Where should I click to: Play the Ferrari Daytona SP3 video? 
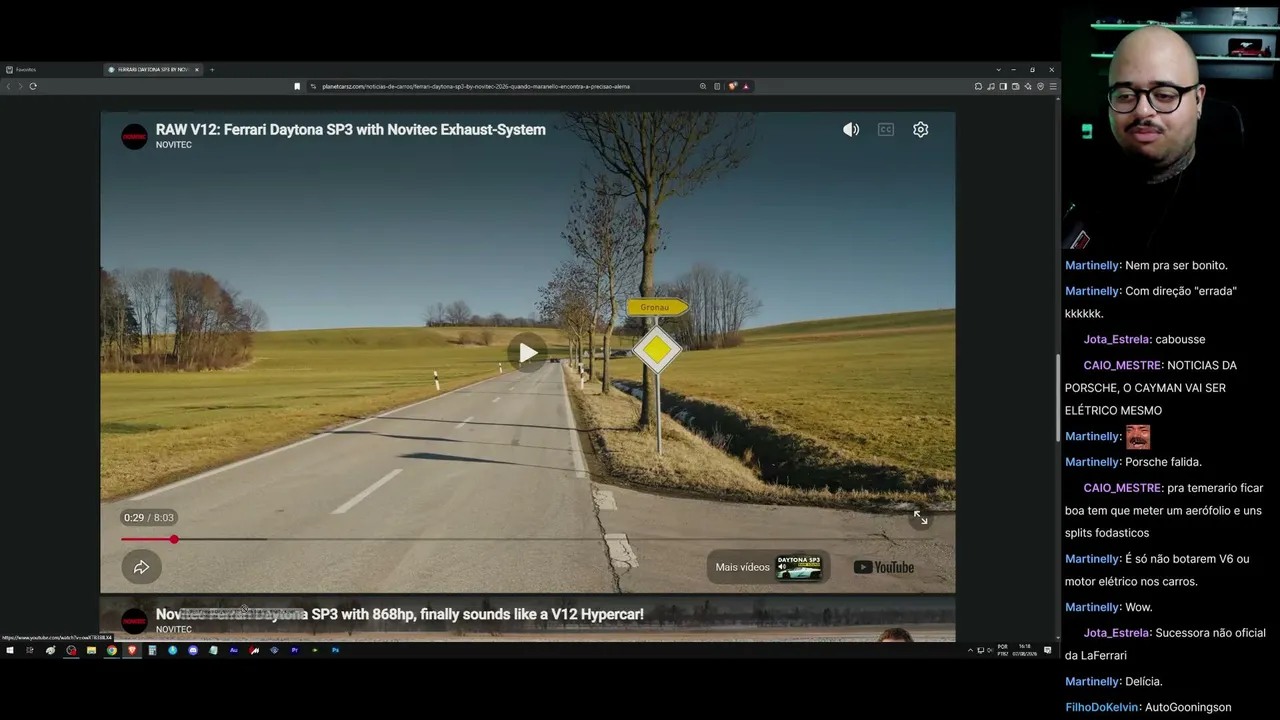(x=527, y=352)
